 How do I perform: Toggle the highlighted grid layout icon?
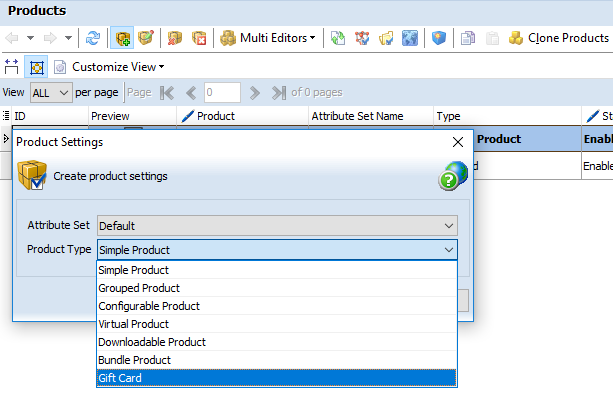36,67
